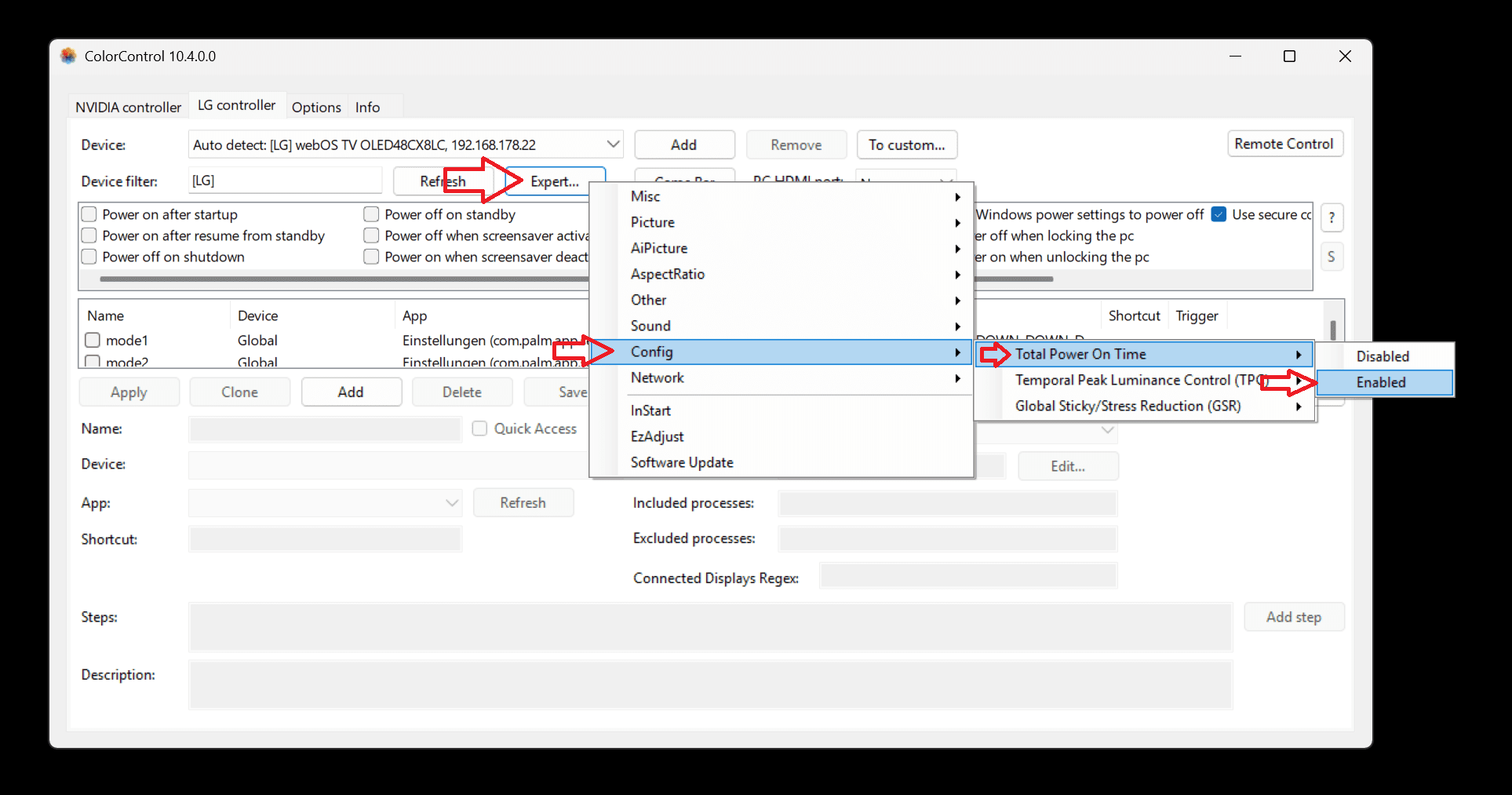Image resolution: width=1512 pixels, height=795 pixels.
Task: Switch to the LG controller tab
Action: [x=236, y=105]
